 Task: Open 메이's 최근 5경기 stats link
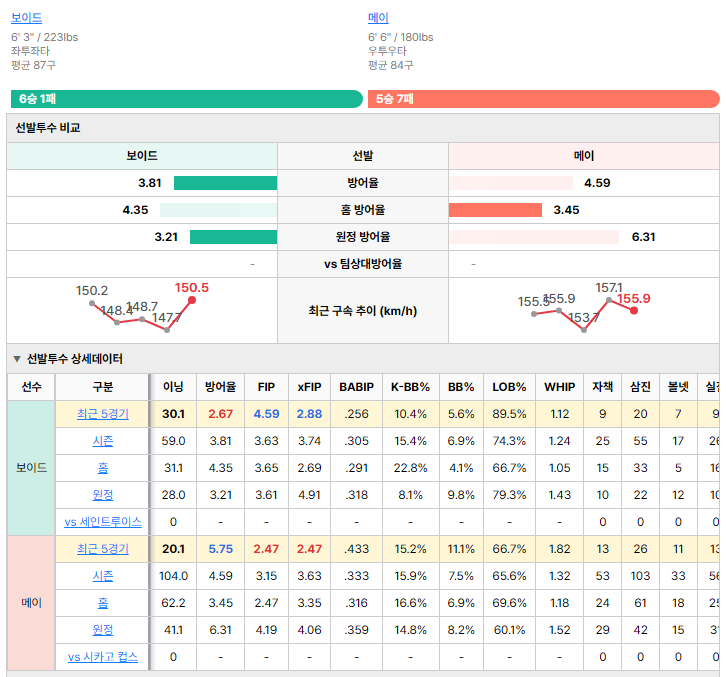click(x=103, y=549)
